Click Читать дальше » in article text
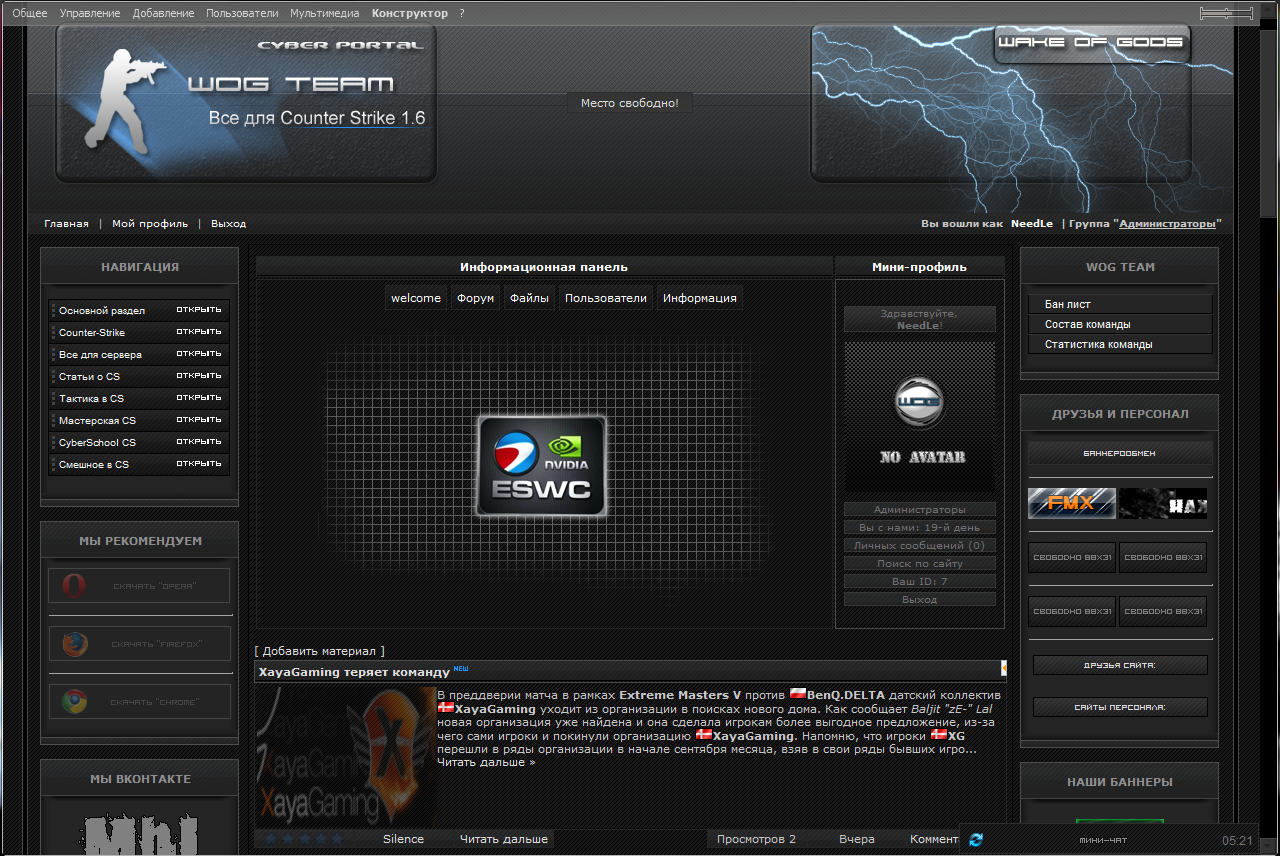Image resolution: width=1280 pixels, height=856 pixels. pos(486,762)
